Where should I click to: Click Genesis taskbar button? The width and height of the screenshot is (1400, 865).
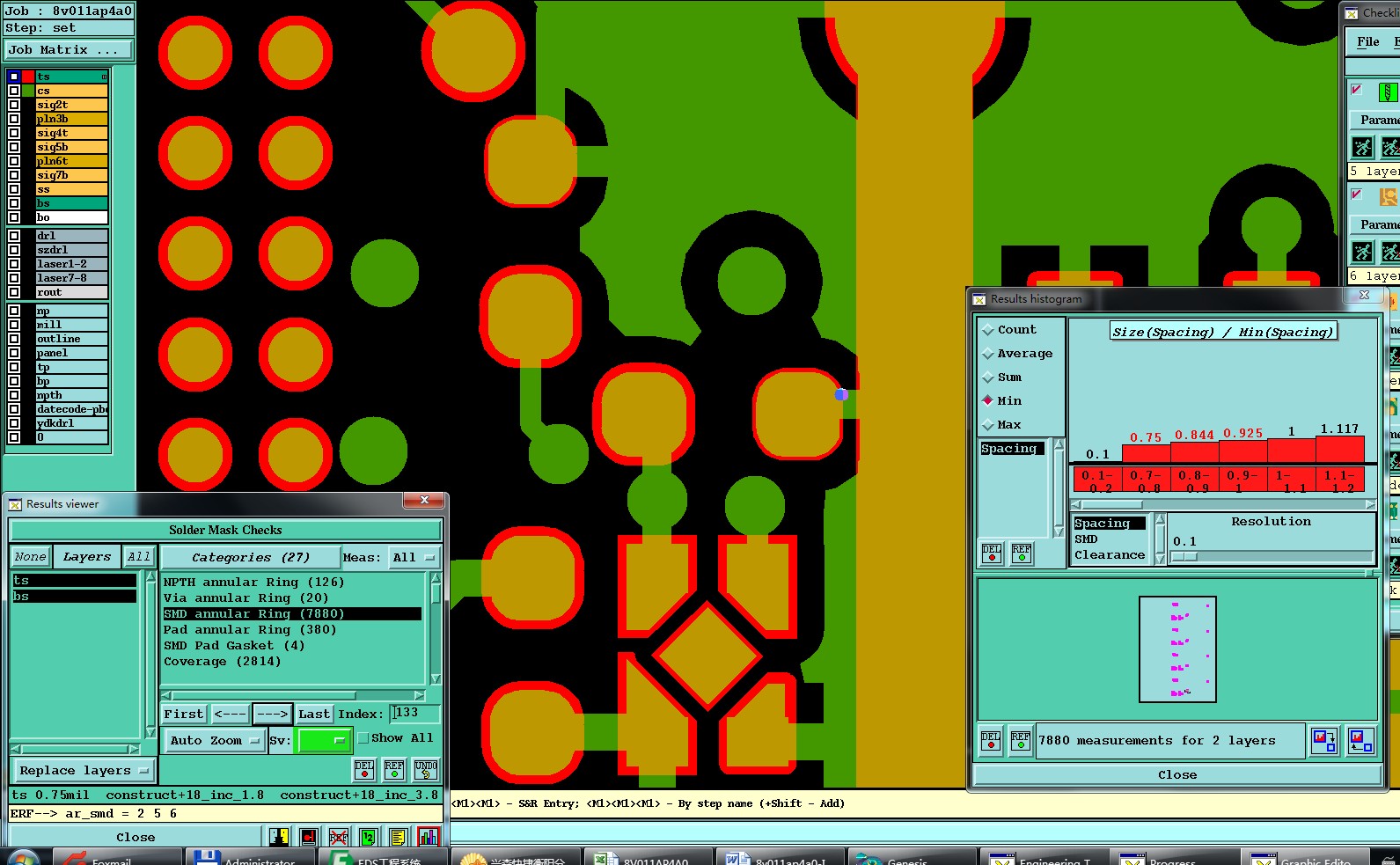coord(912,858)
